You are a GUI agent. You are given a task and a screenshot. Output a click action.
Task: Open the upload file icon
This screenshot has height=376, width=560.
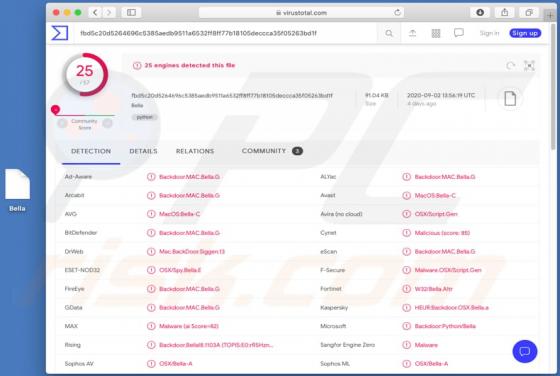(x=412, y=33)
